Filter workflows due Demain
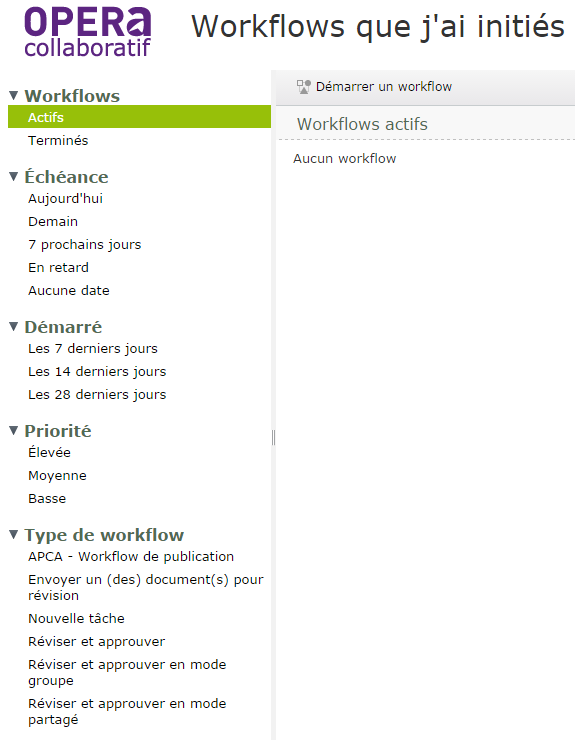This screenshot has width=575, height=740. tap(53, 221)
